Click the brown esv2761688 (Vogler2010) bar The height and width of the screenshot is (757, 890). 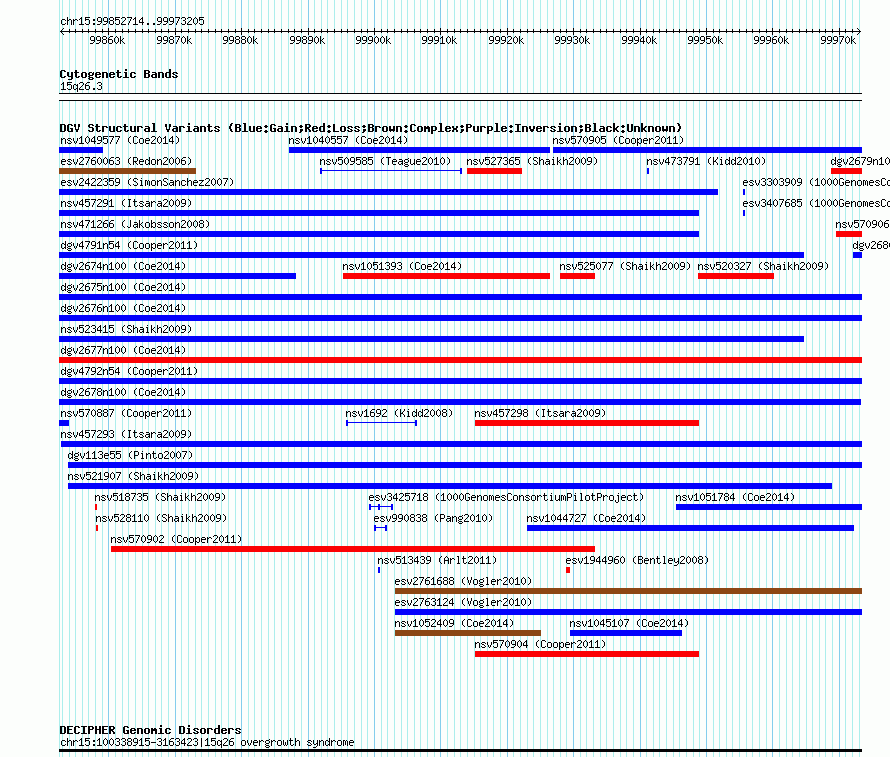[628, 591]
